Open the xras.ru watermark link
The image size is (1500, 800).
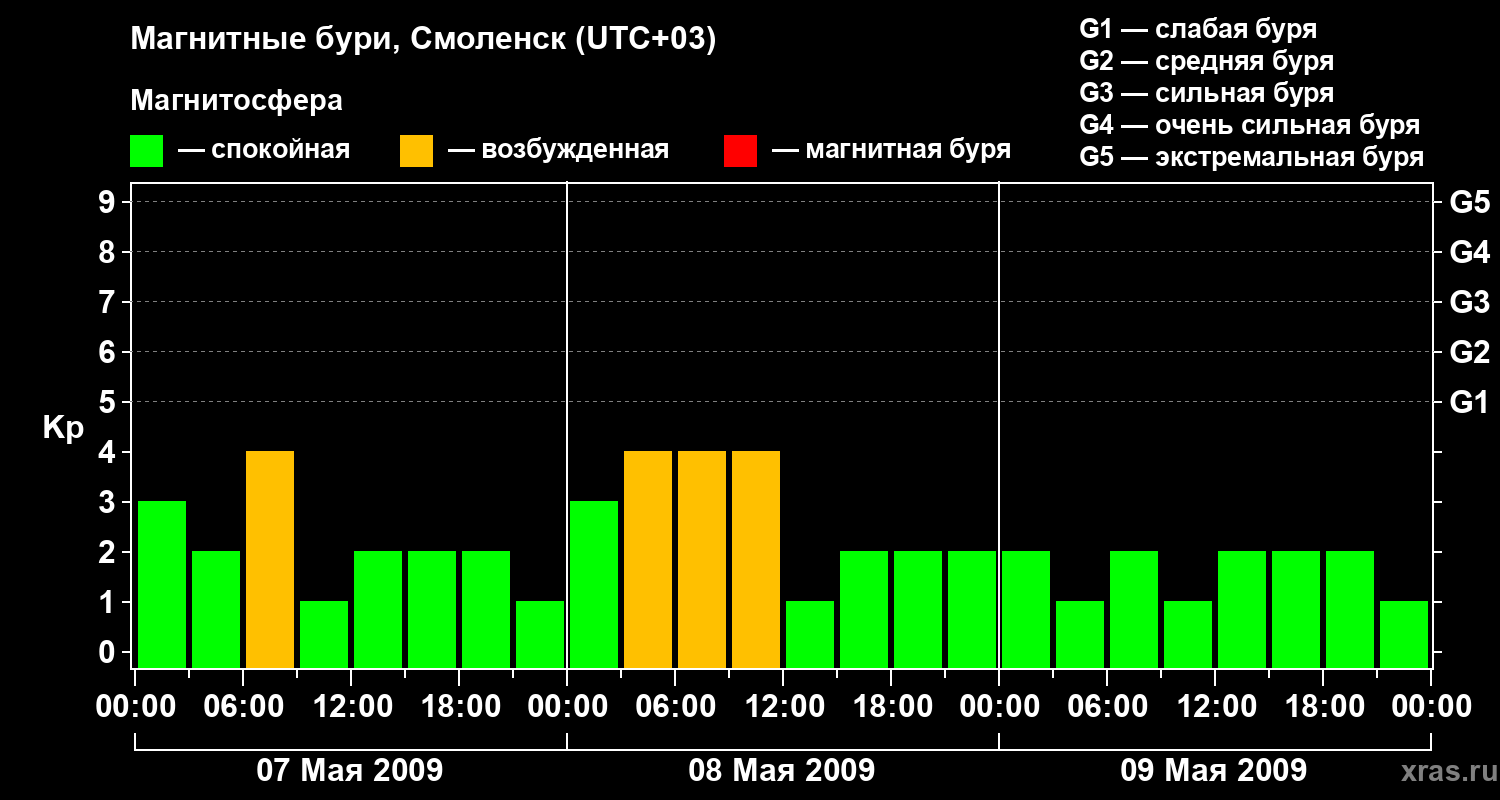point(1443,771)
